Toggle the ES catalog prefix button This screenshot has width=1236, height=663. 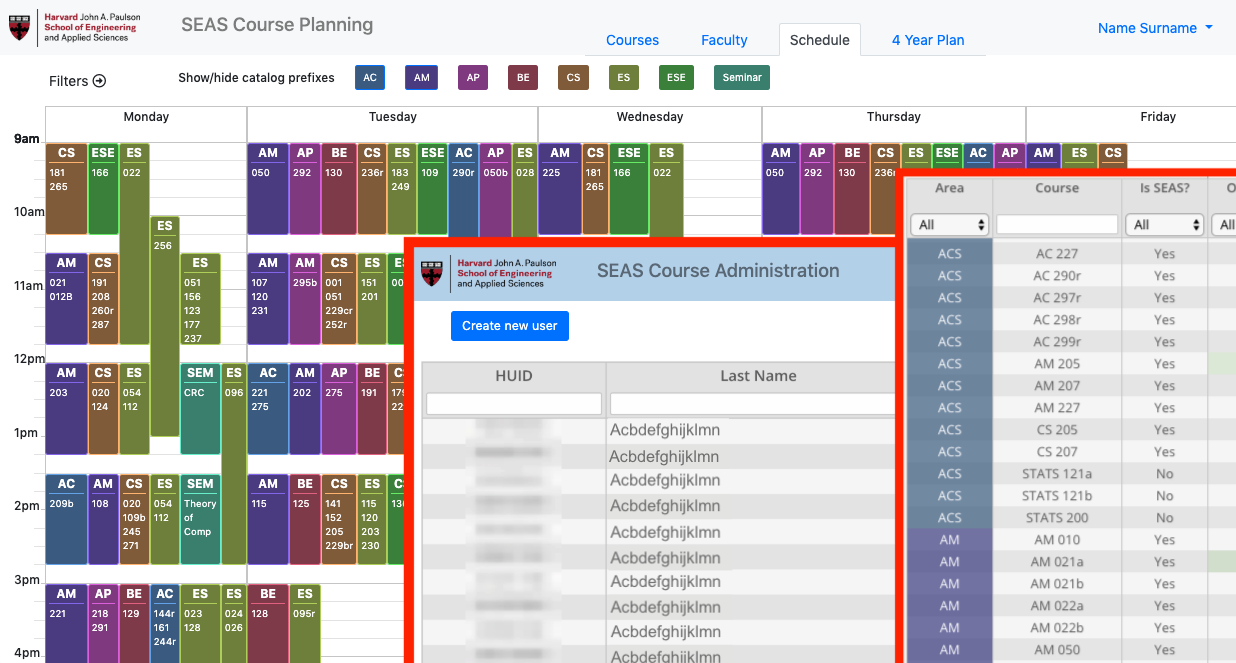(624, 77)
